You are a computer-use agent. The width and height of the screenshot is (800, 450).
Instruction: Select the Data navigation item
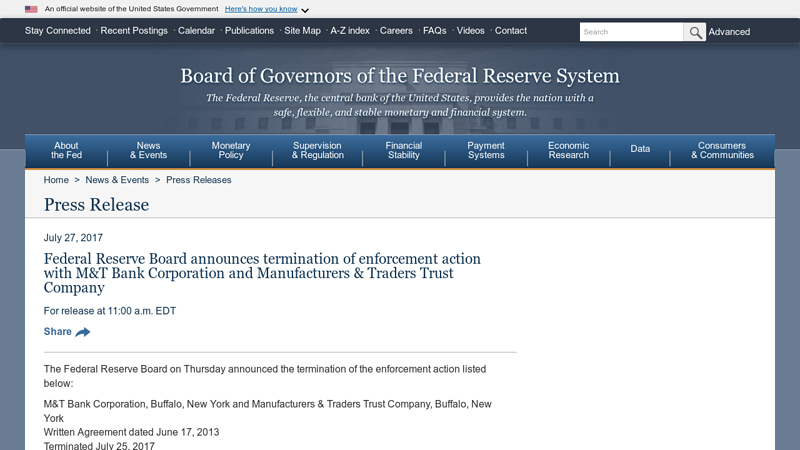coord(640,149)
